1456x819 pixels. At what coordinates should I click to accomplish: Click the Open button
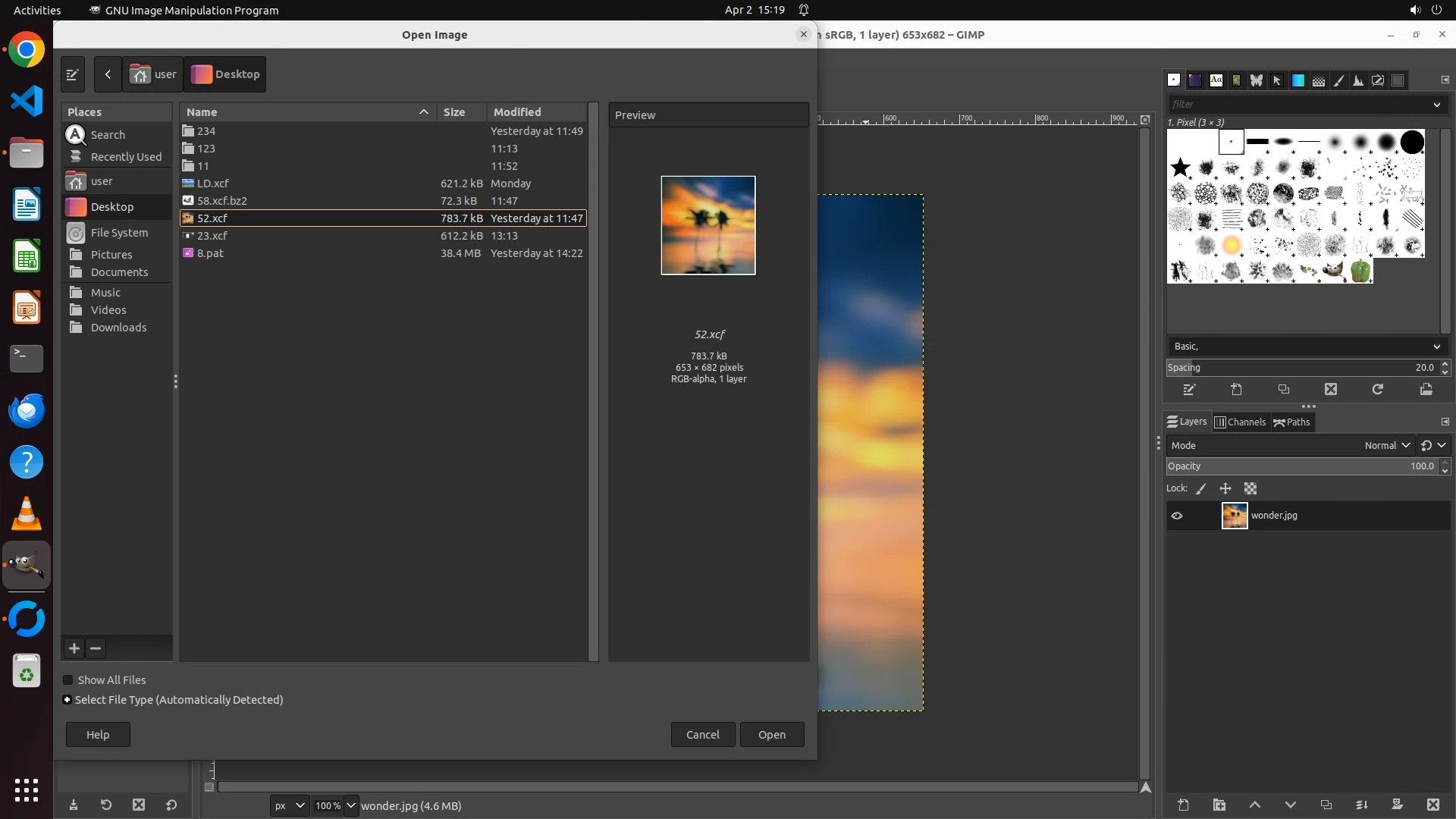771,735
